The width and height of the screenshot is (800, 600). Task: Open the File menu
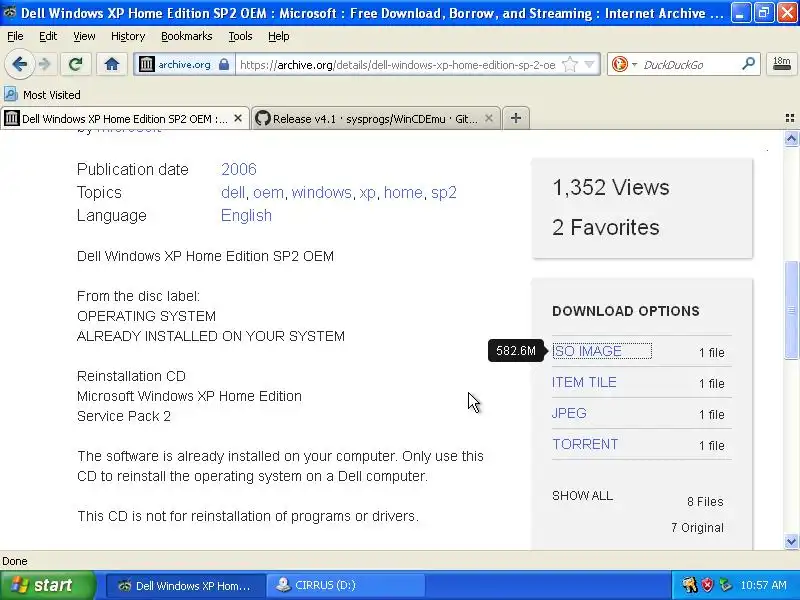(x=15, y=36)
